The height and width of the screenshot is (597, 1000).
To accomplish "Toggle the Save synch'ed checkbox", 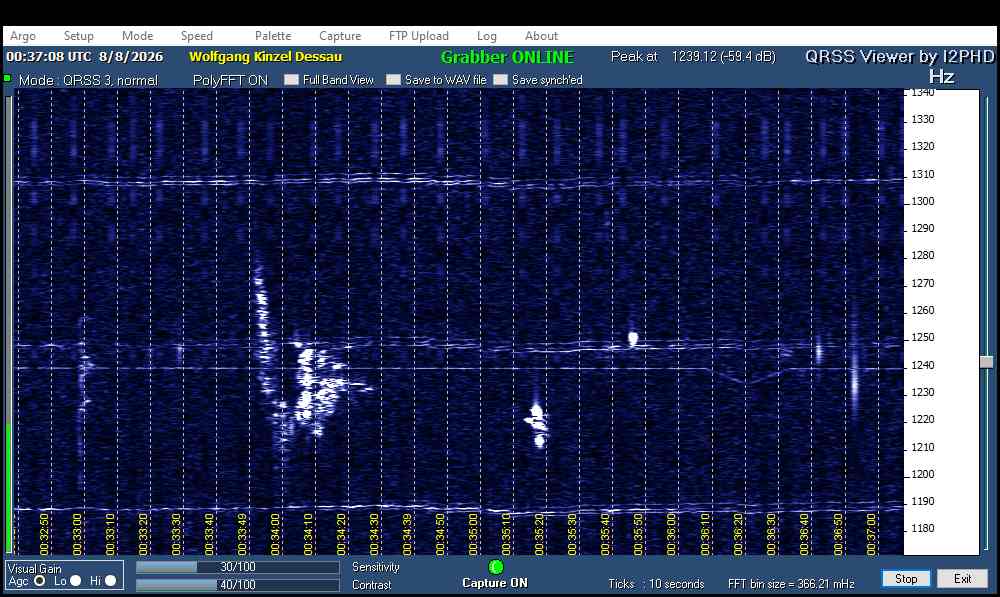I will tap(501, 80).
